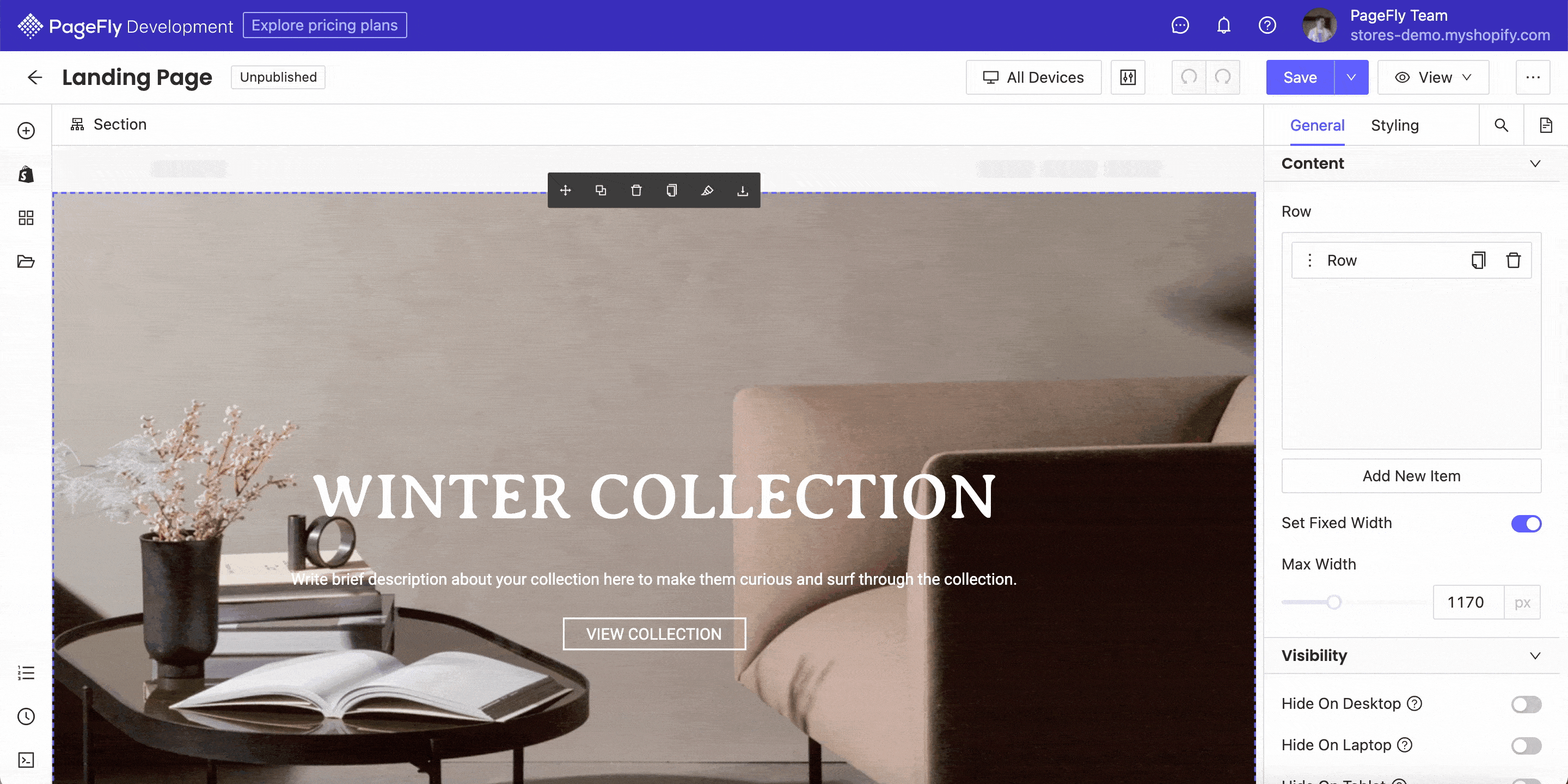The width and height of the screenshot is (1568, 784).
Task: Click the save section download icon
Action: pyautogui.click(x=743, y=191)
